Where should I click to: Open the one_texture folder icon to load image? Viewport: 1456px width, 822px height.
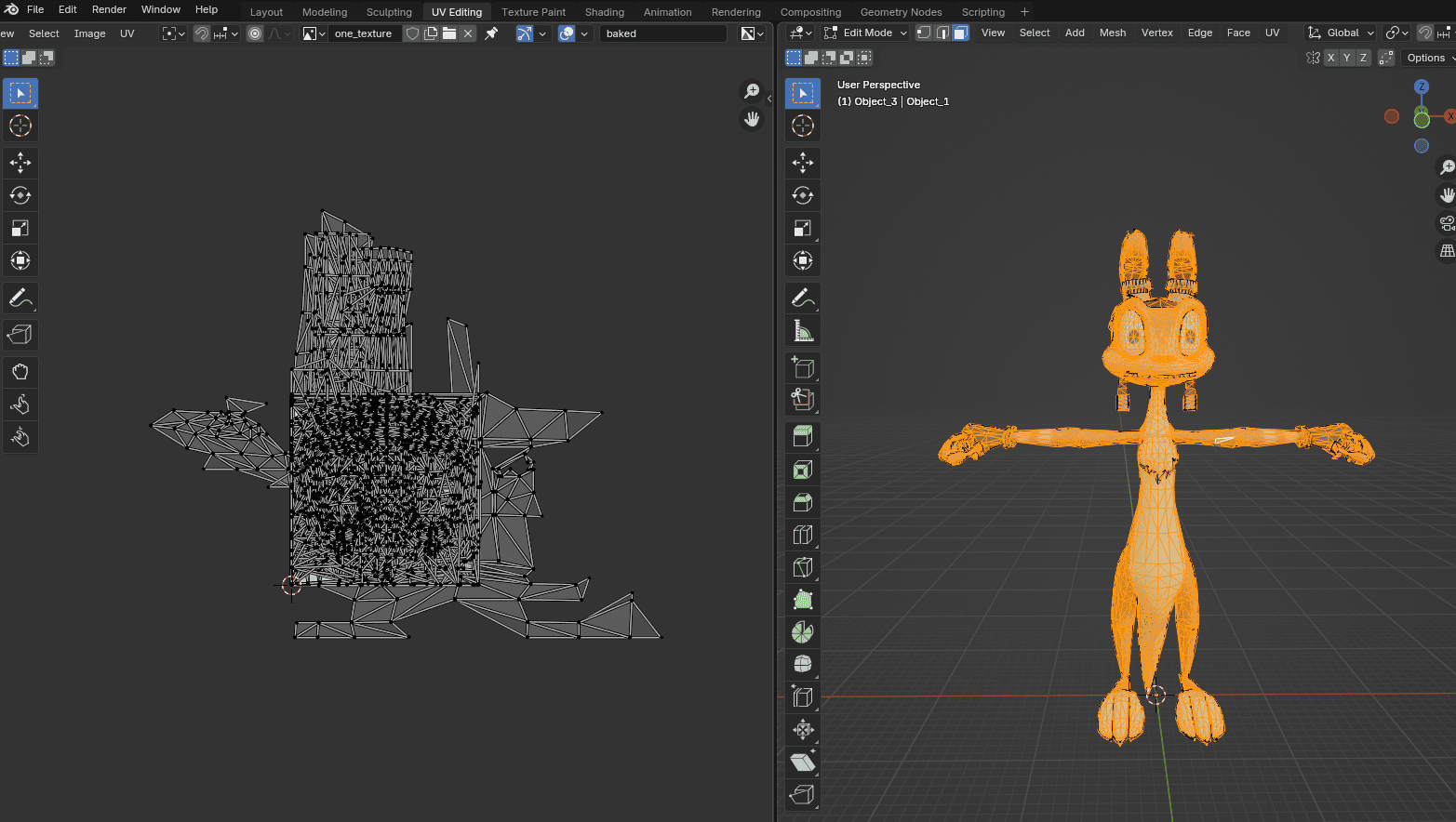point(449,33)
